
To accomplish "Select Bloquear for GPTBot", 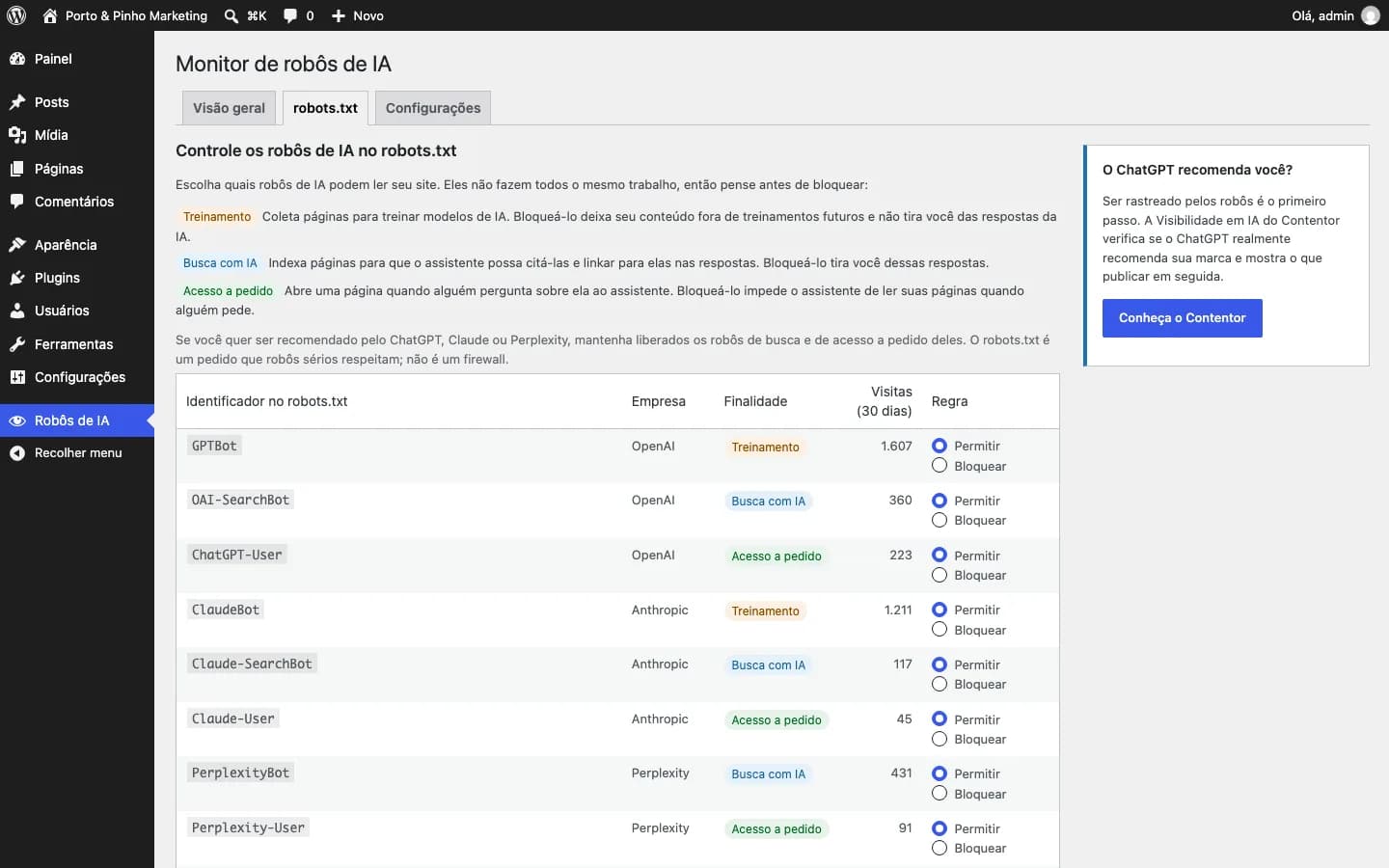I will [x=940, y=466].
